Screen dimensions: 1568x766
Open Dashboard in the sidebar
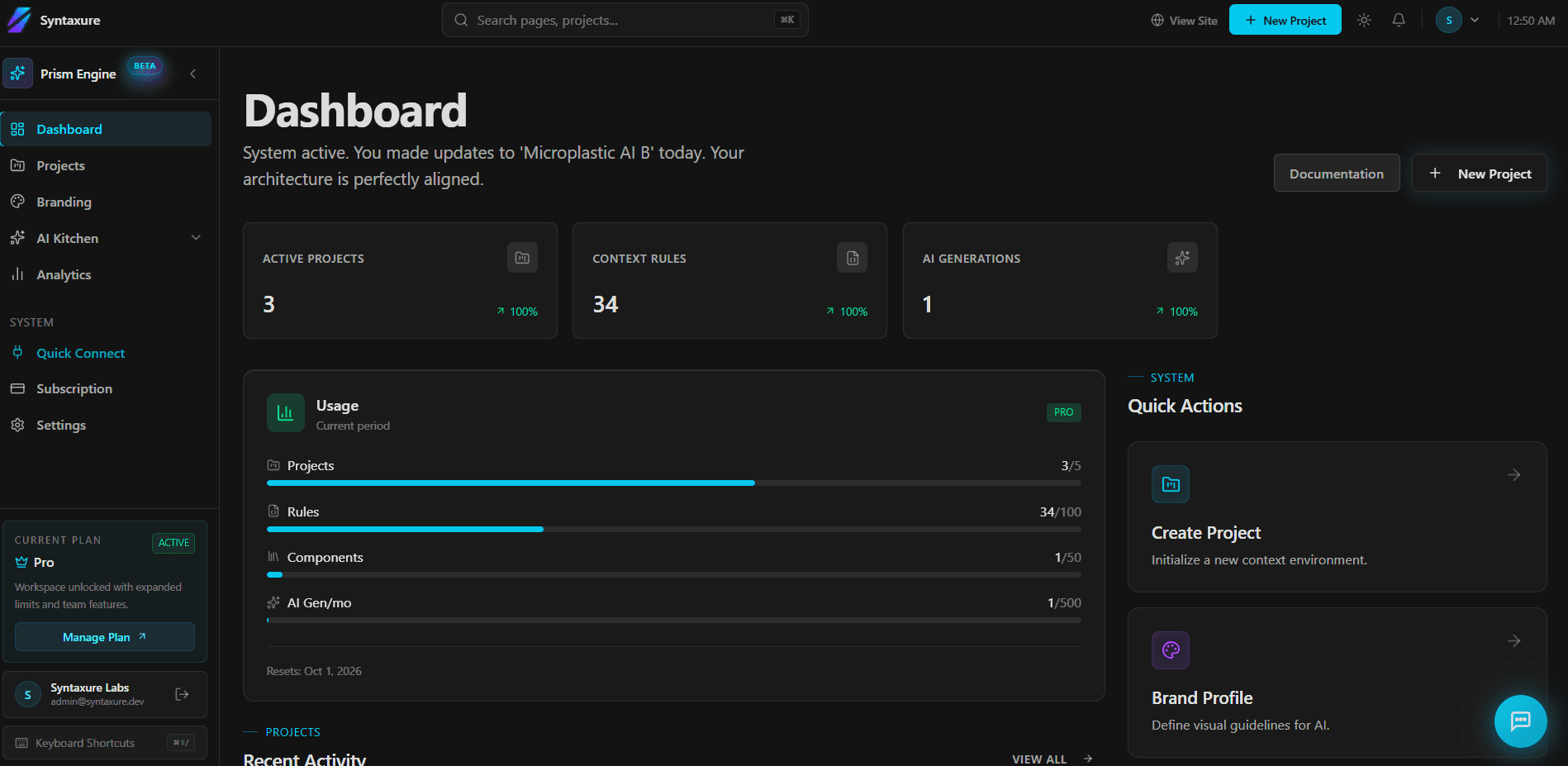(106, 129)
